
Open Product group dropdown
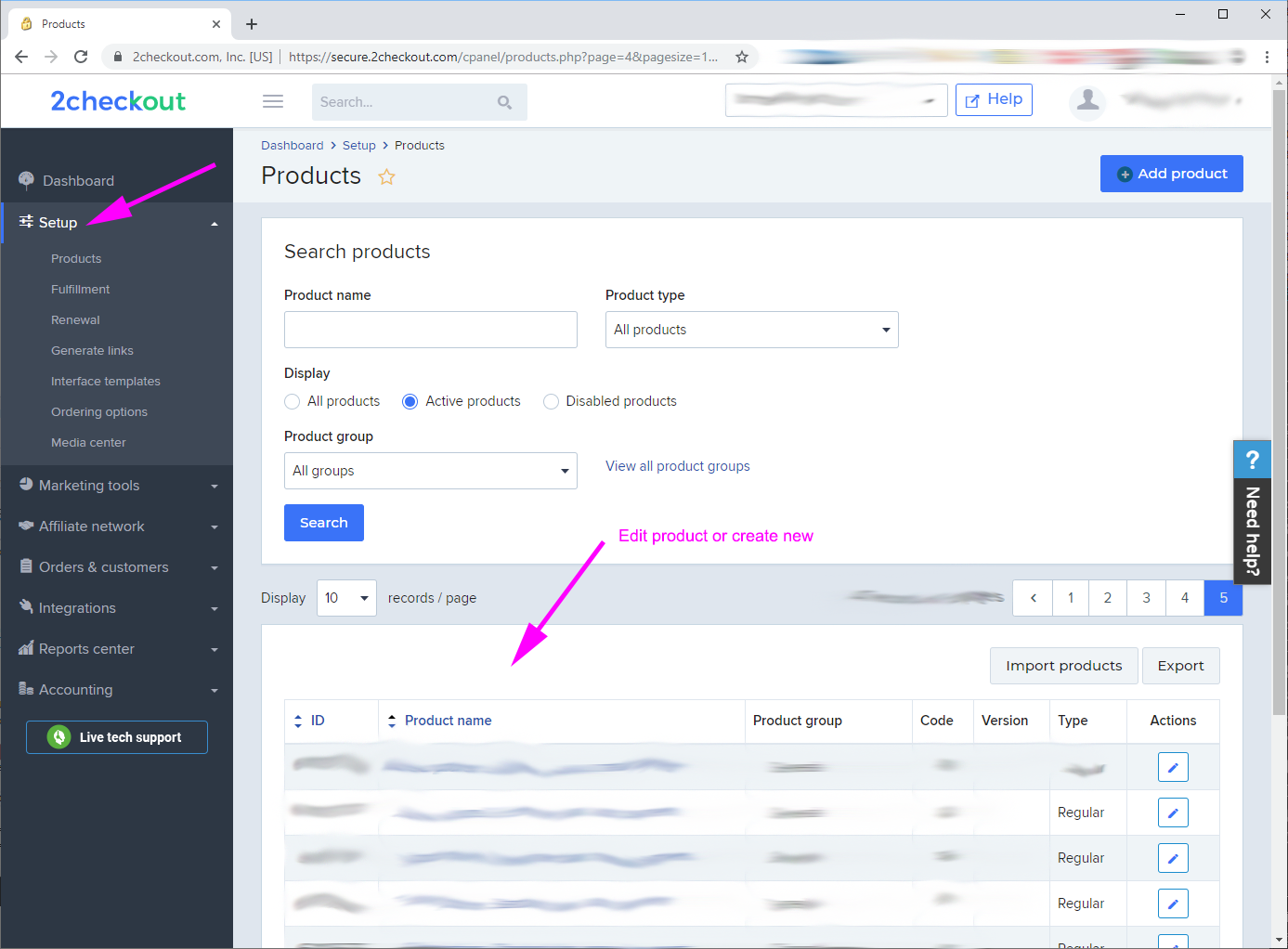click(431, 471)
